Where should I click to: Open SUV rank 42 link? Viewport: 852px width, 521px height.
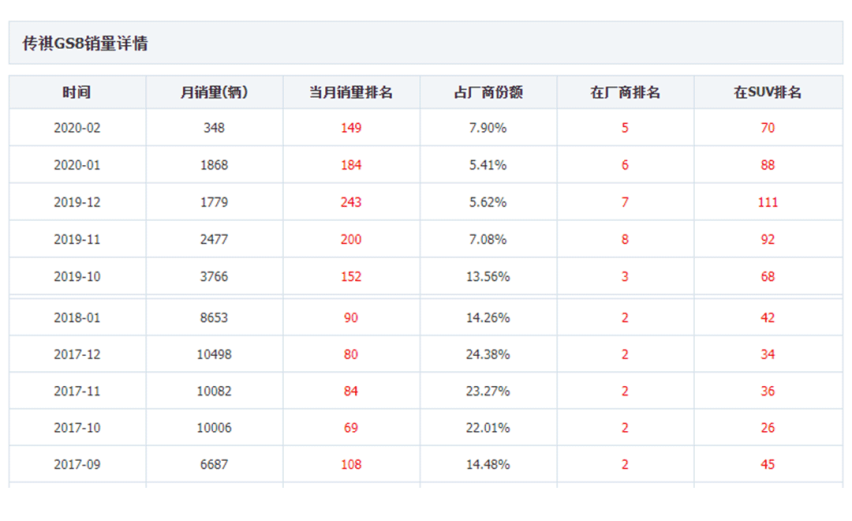[768, 318]
